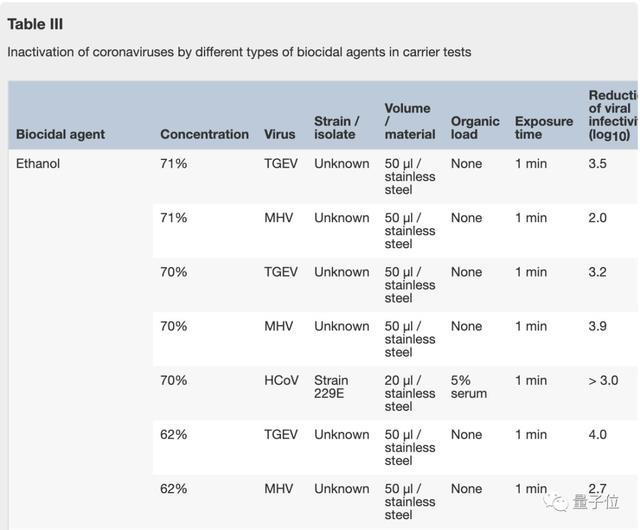Click the Strain 229E cell
This screenshot has height=530, width=640.
pyautogui.click(x=331, y=386)
